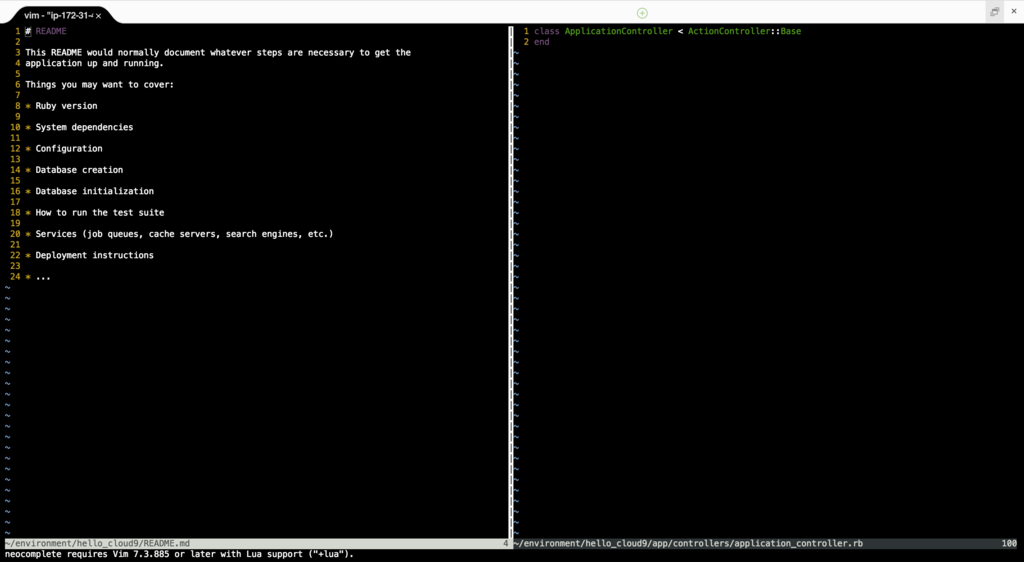Viewport: 1024px width, 562px height.
Task: Click README.md status line path
Action: pyautogui.click(x=97, y=543)
